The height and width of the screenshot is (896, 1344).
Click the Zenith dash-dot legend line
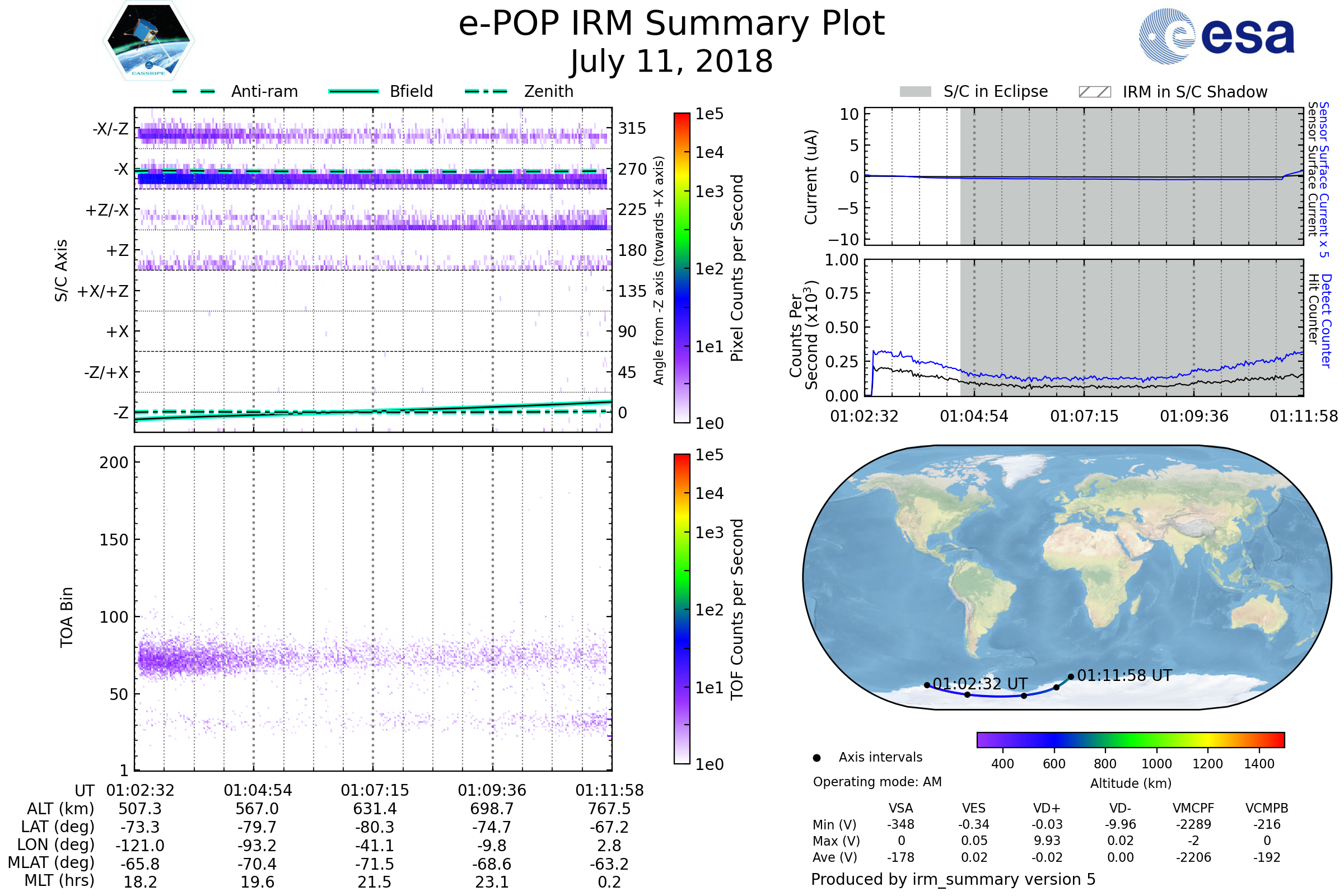(486, 91)
